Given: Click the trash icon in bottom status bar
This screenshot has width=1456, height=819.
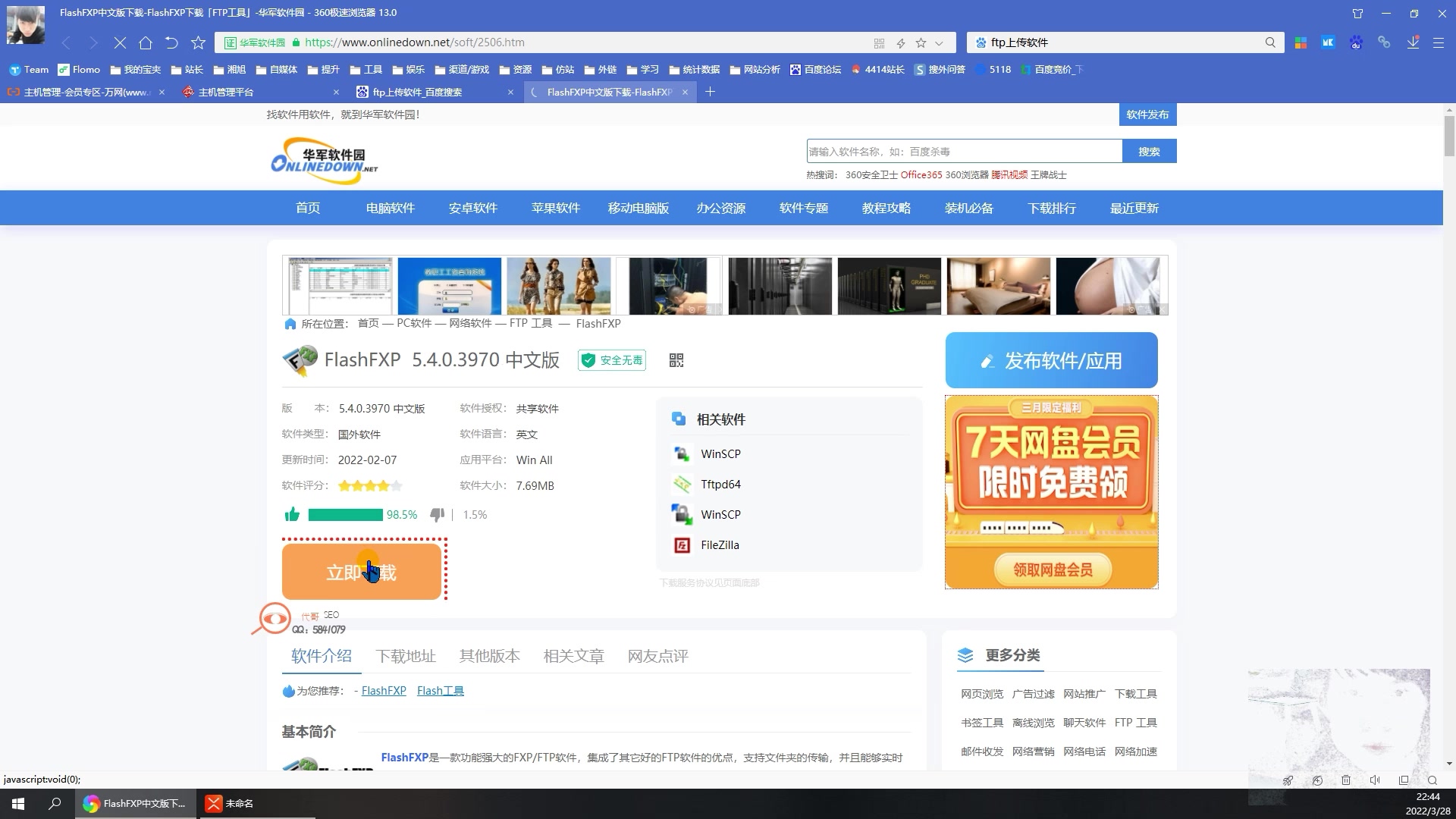Looking at the screenshot, I should click(x=1346, y=780).
